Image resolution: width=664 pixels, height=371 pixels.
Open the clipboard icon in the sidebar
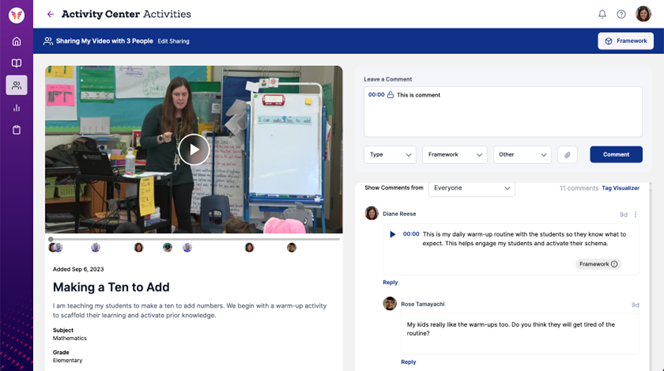click(17, 130)
